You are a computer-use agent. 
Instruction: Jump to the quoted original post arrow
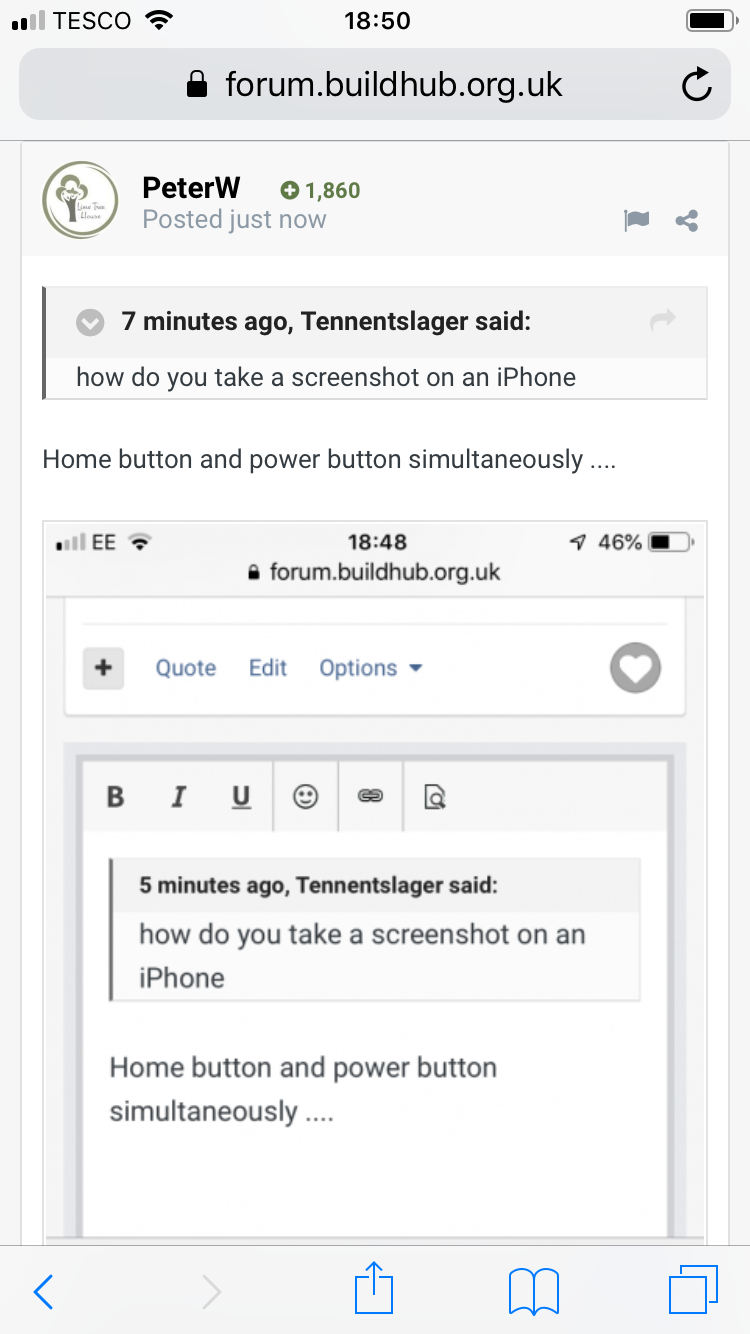(x=663, y=321)
